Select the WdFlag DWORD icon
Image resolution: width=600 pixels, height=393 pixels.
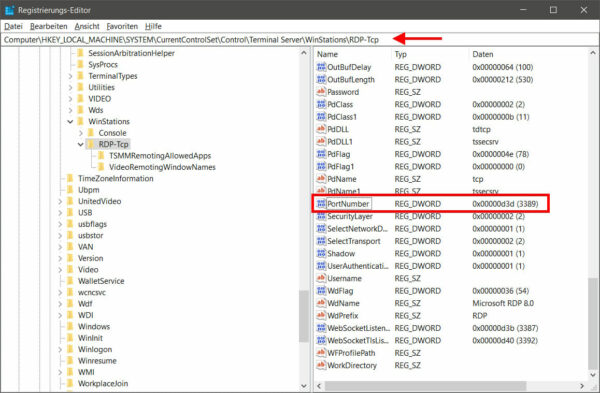pos(321,291)
